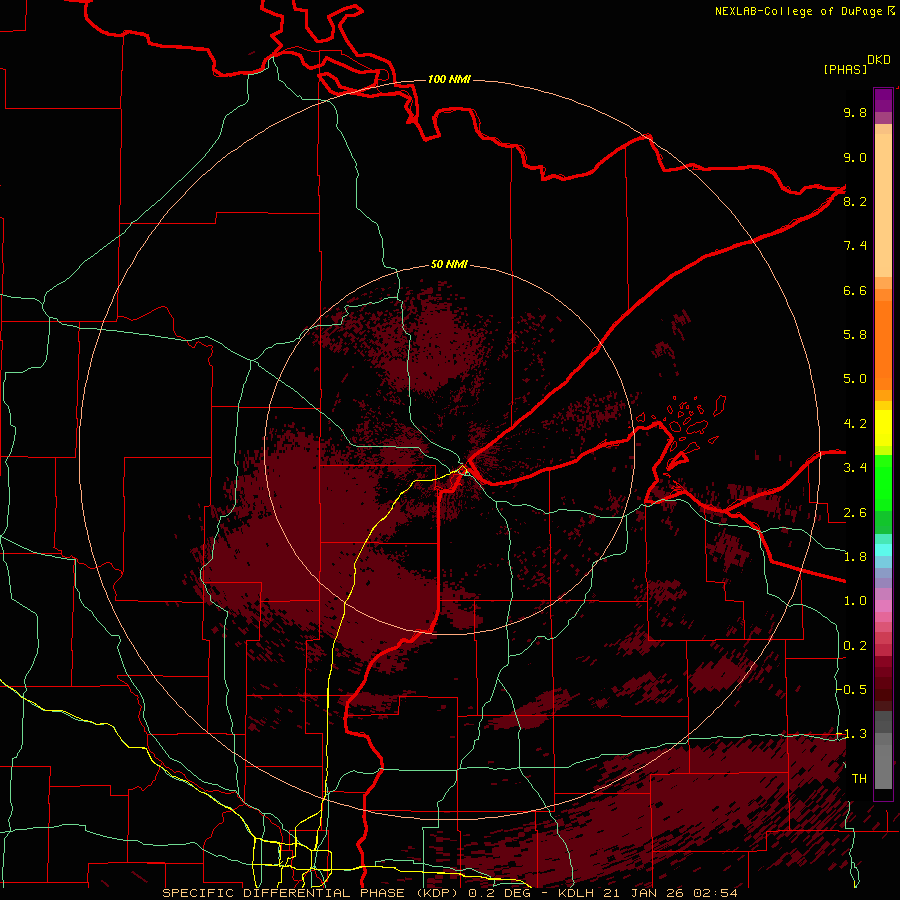Select the -1.3 value on the color scale

coord(851,734)
